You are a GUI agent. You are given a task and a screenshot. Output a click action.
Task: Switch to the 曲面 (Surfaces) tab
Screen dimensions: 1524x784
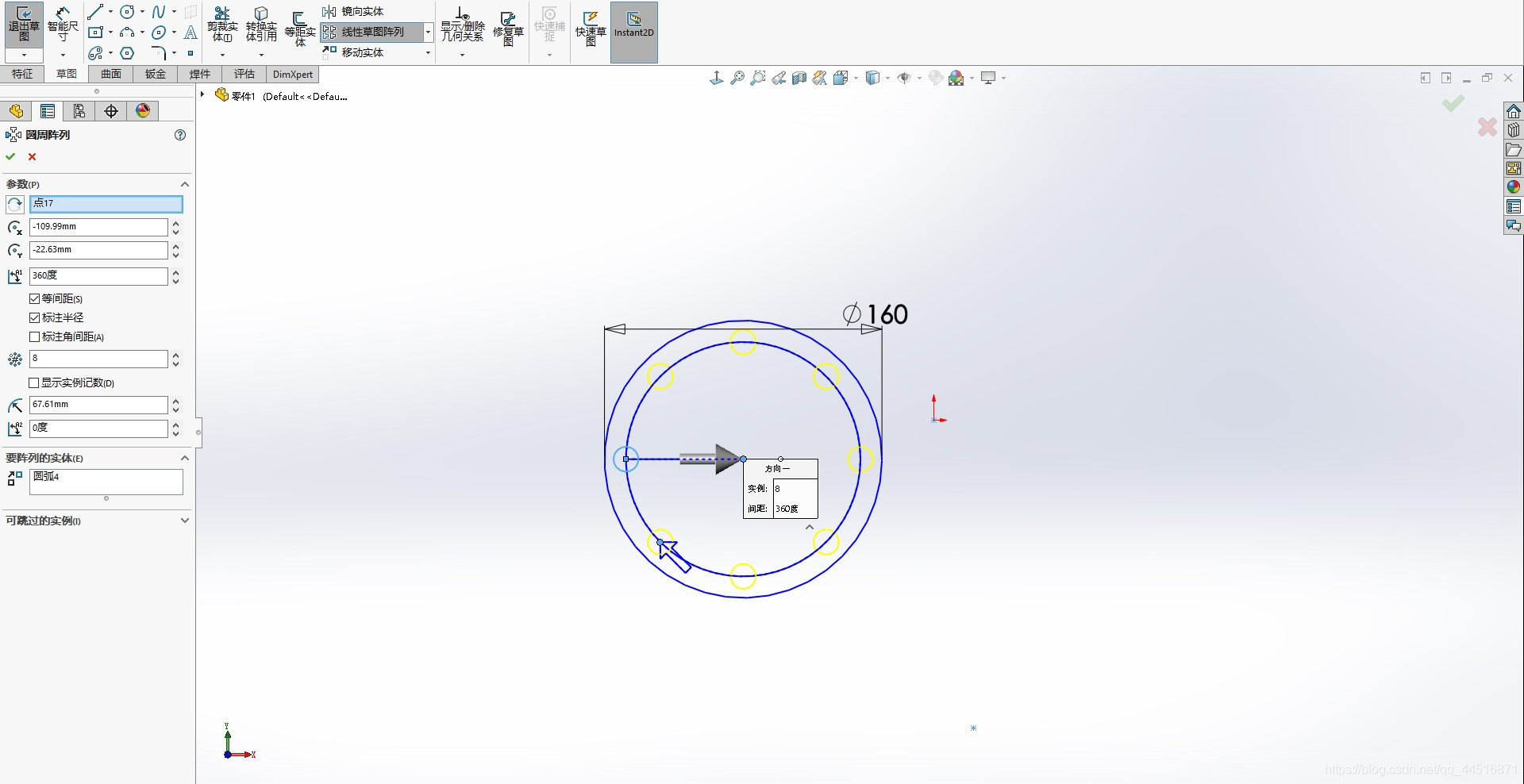point(111,74)
